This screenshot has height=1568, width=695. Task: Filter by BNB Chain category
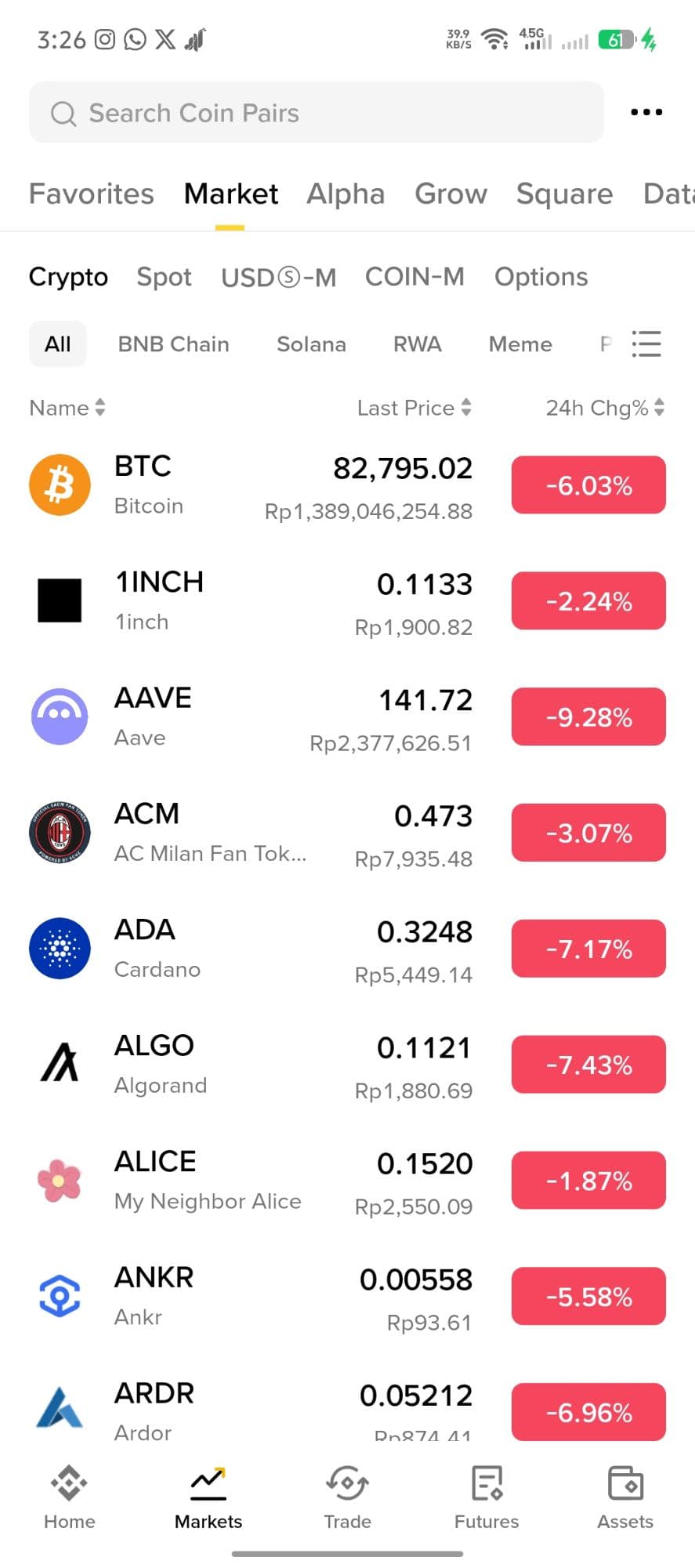pyautogui.click(x=174, y=344)
